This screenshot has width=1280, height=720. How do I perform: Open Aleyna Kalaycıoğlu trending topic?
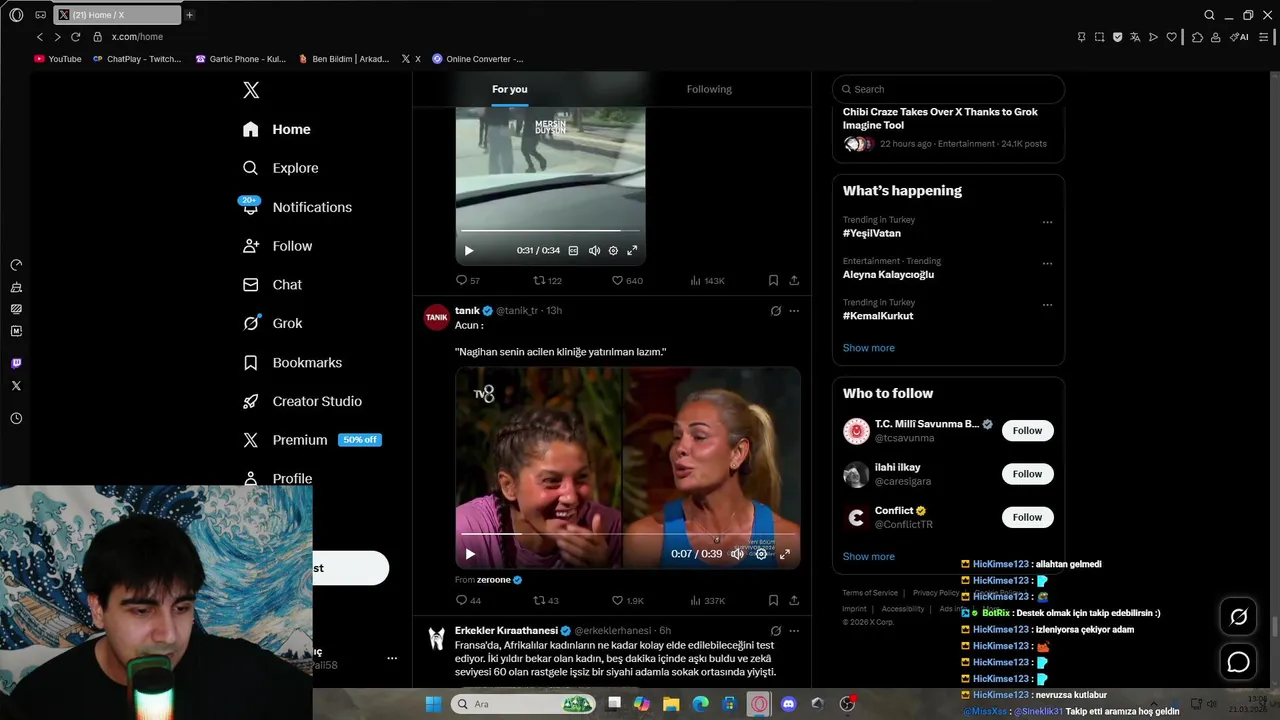click(888, 274)
